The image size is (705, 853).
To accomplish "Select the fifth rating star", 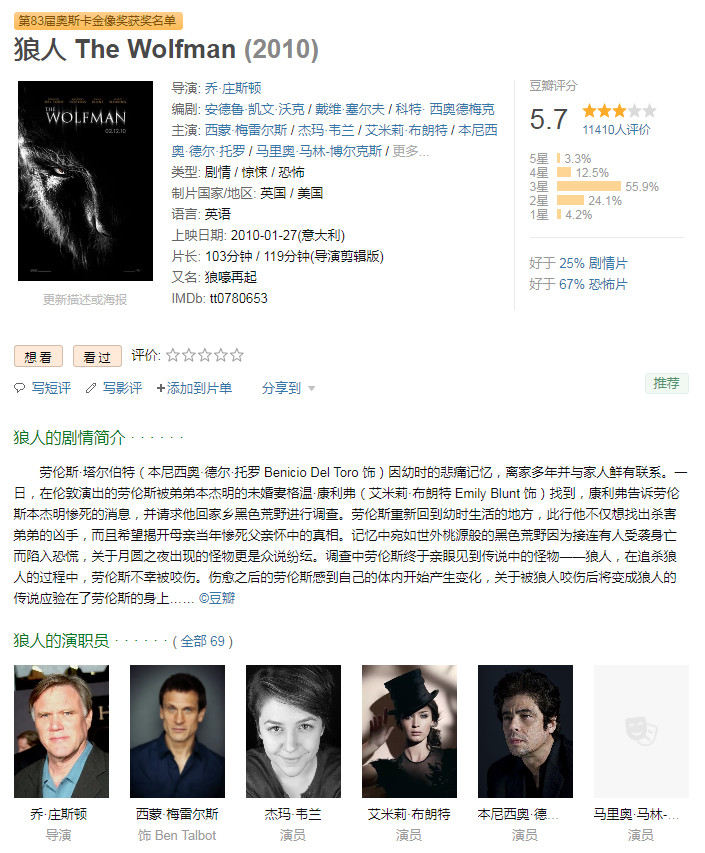I will click(237, 356).
